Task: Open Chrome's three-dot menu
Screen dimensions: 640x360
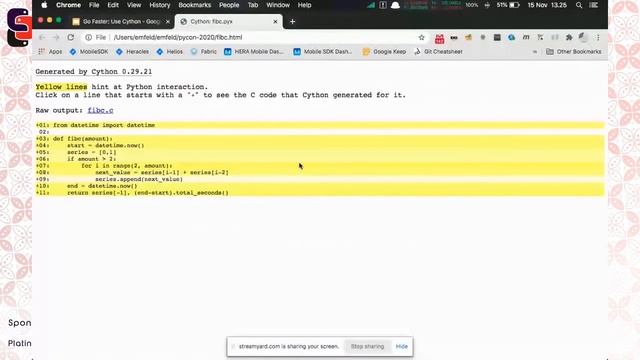Action: [598, 37]
